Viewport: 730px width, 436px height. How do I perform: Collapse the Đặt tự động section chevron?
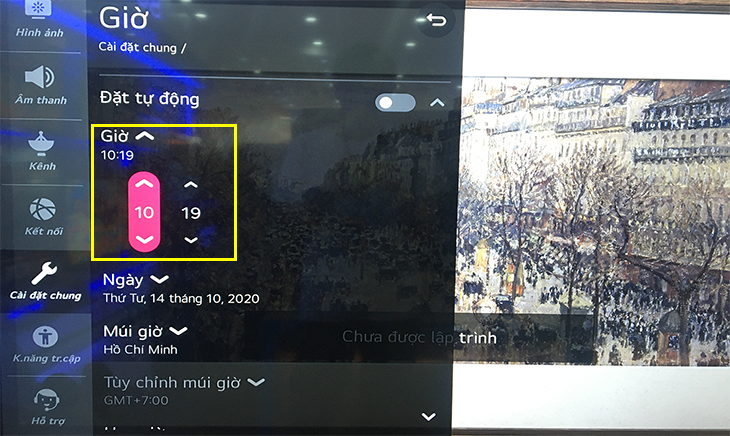coord(437,103)
